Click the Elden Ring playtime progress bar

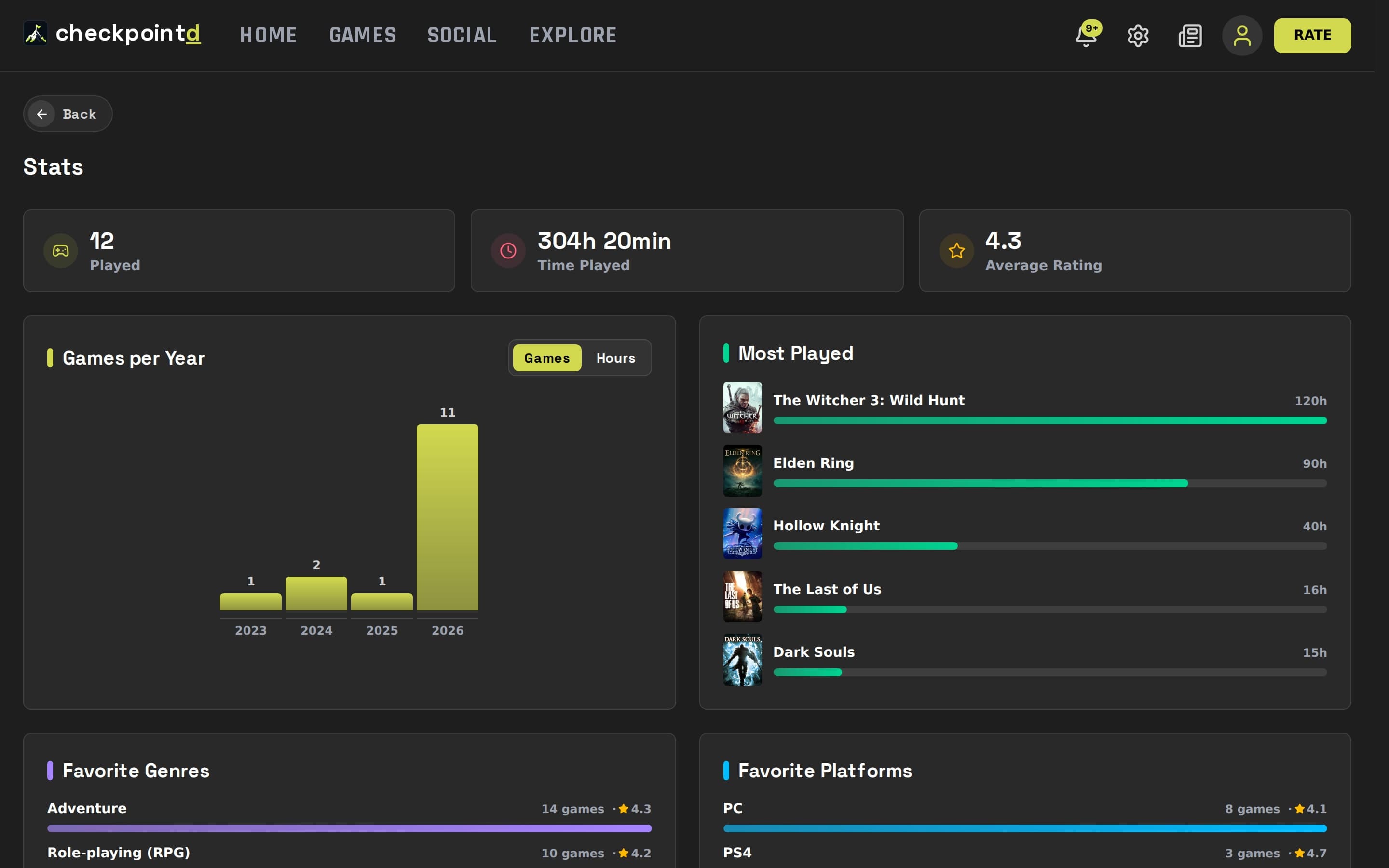tap(1050, 483)
